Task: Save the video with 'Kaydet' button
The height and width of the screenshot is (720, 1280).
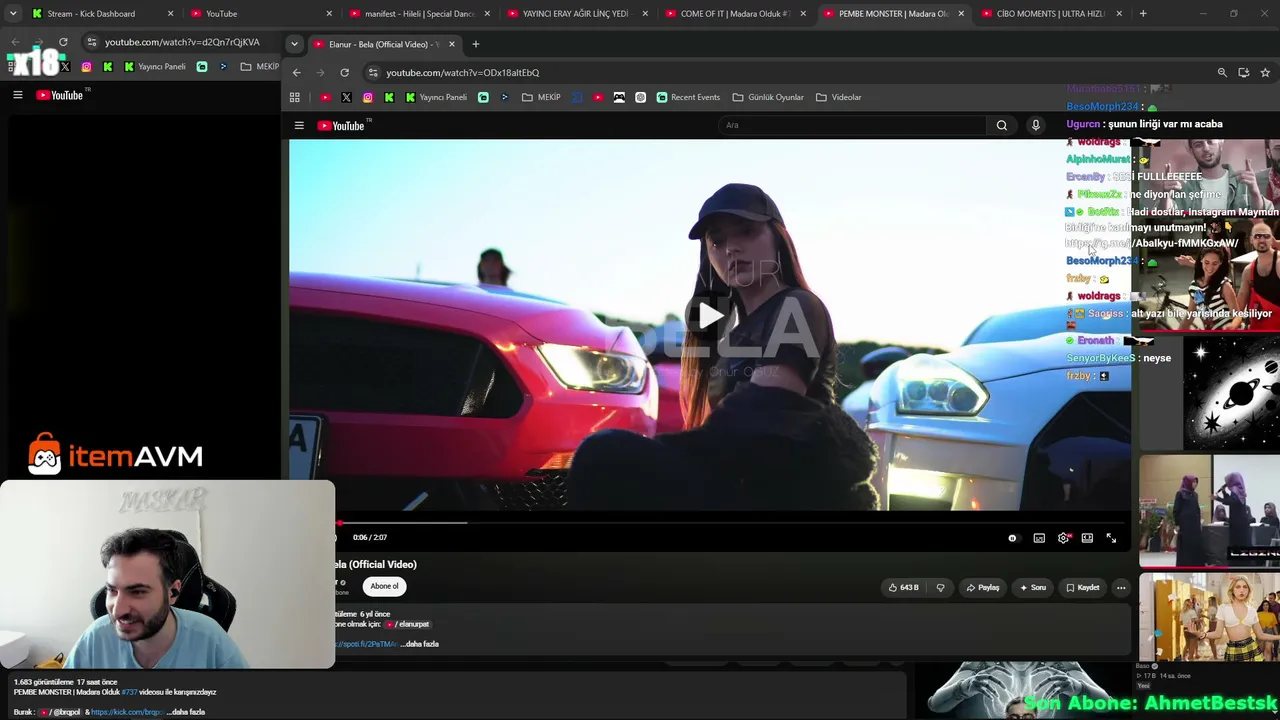Action: 1083,587
